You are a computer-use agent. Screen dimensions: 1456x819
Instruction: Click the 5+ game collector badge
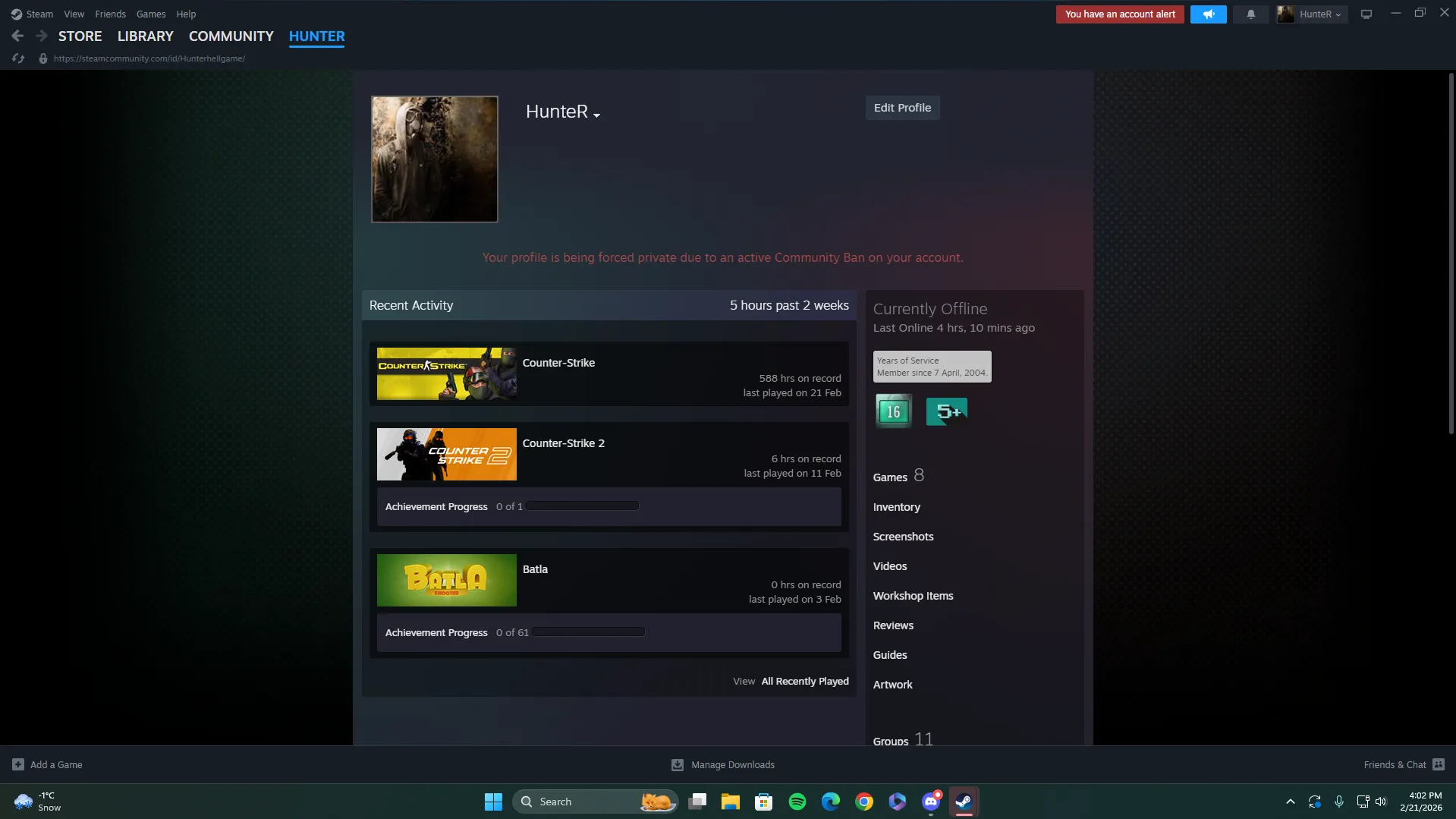click(946, 411)
